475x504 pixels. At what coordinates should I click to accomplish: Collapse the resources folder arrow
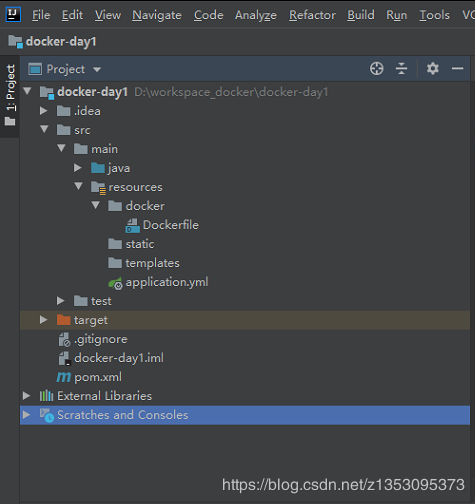(x=79, y=186)
